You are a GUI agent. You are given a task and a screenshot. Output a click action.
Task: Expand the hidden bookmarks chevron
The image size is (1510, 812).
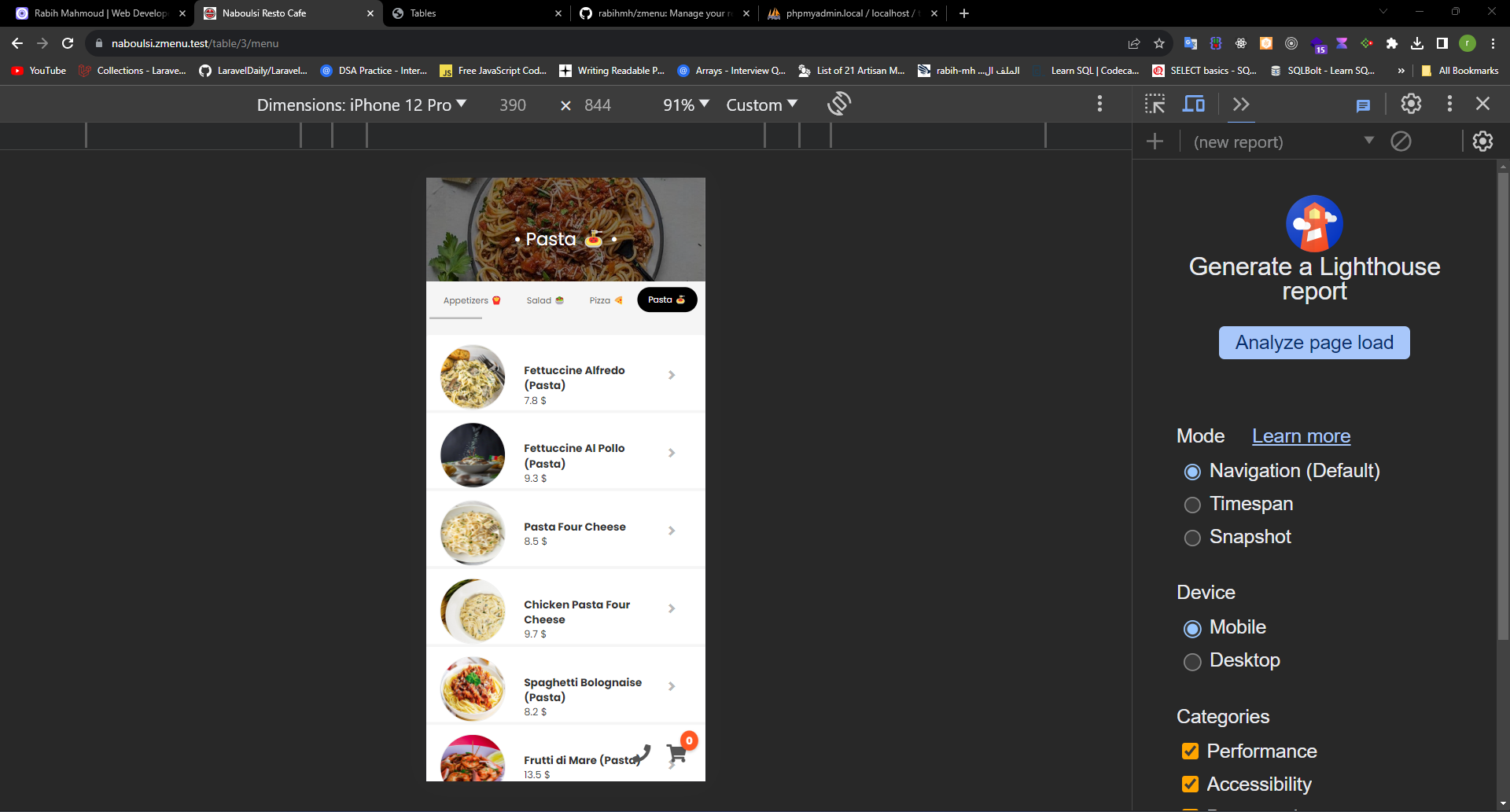click(1401, 71)
